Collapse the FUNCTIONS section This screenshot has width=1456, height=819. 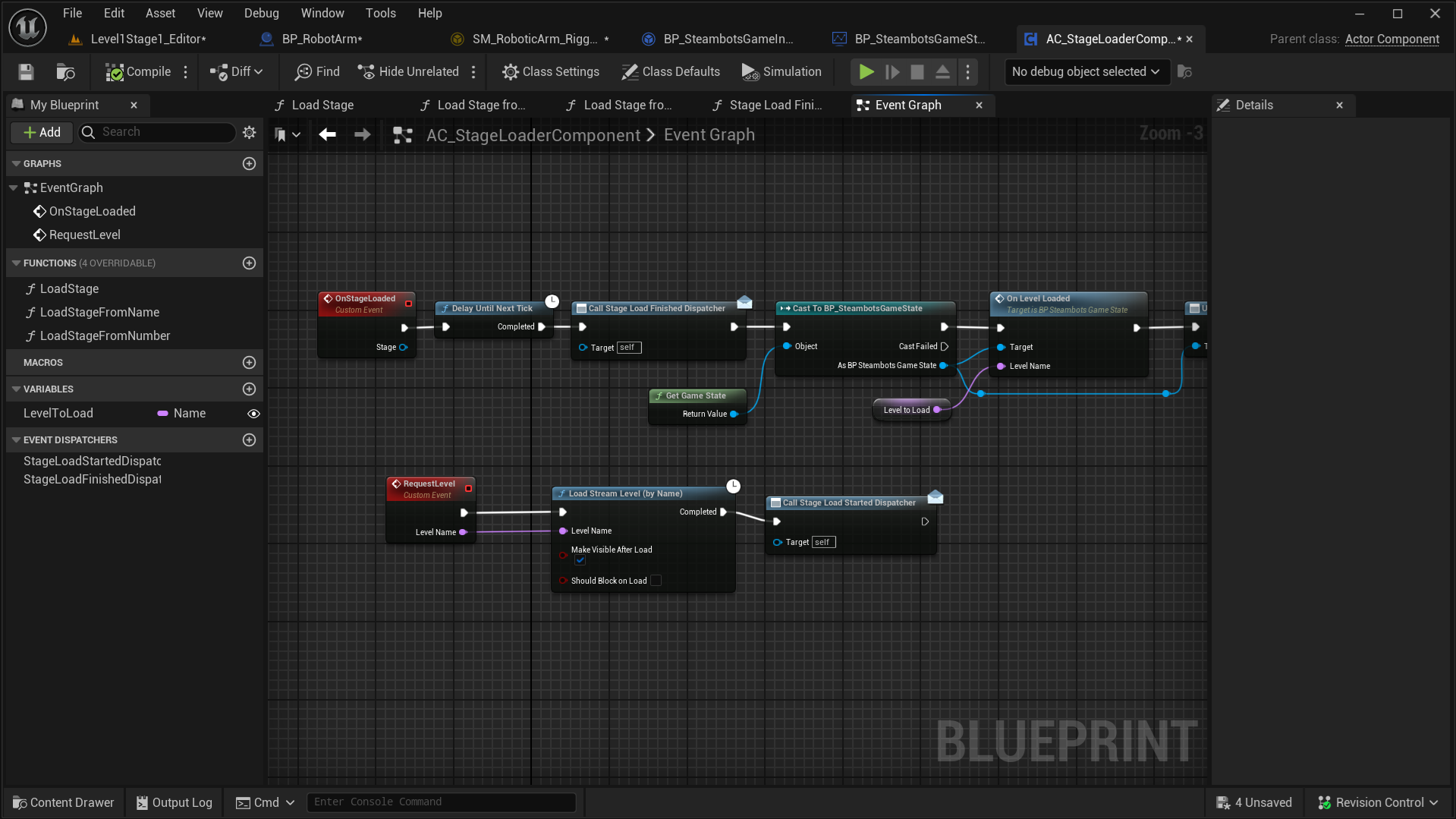click(x=16, y=263)
